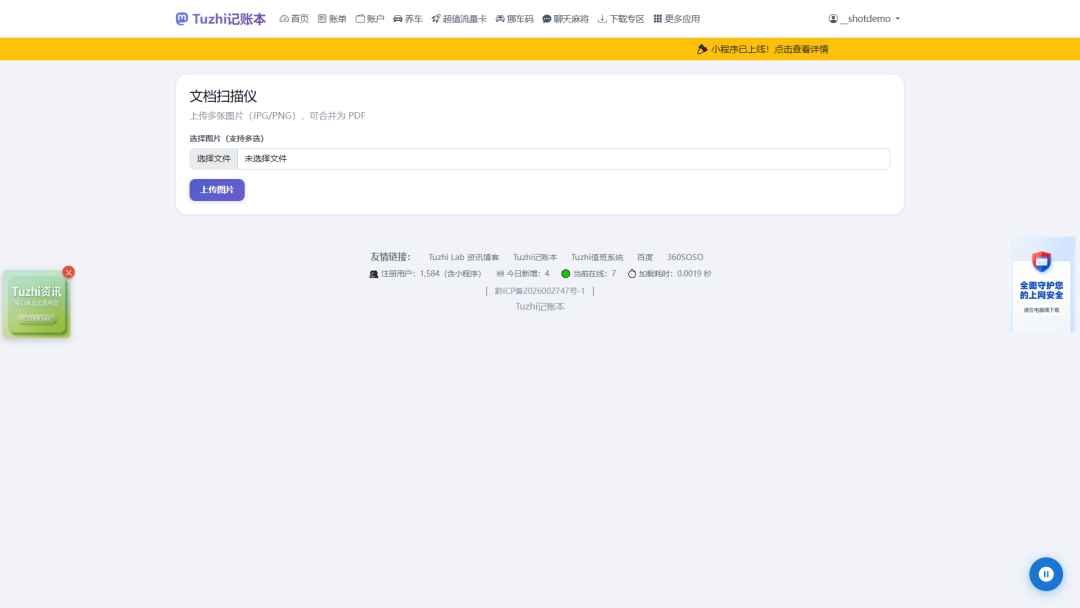Click the stopwatch load-time icon
Viewport: 1080px width, 608px height.
click(x=632, y=273)
